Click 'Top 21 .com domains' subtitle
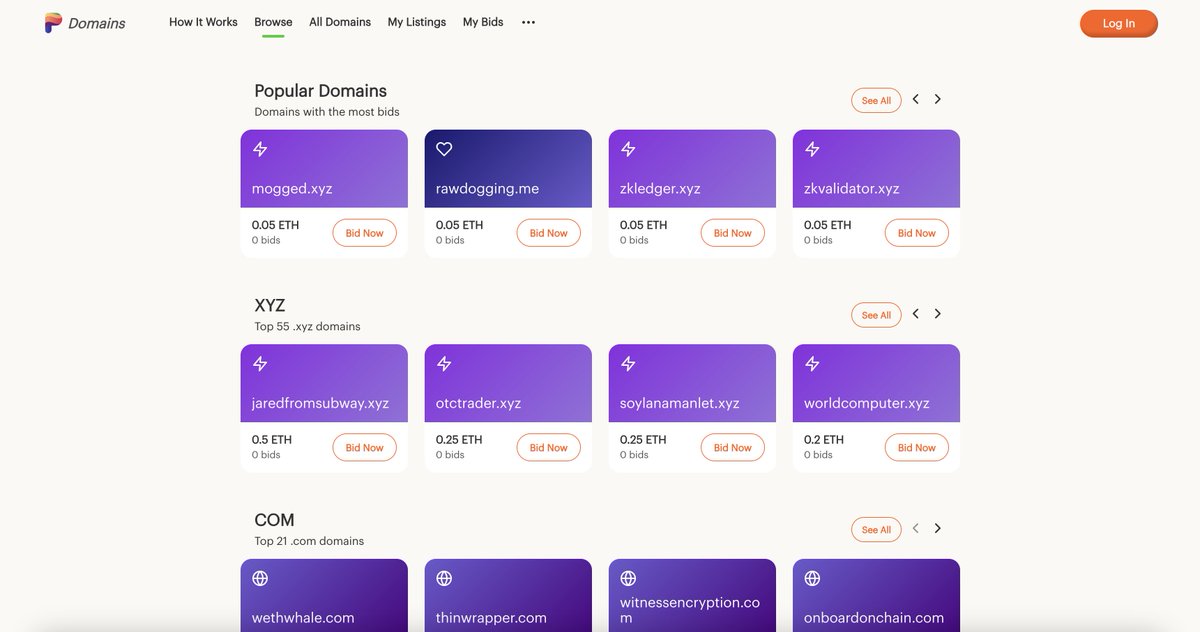The image size is (1200, 632). click(x=309, y=541)
